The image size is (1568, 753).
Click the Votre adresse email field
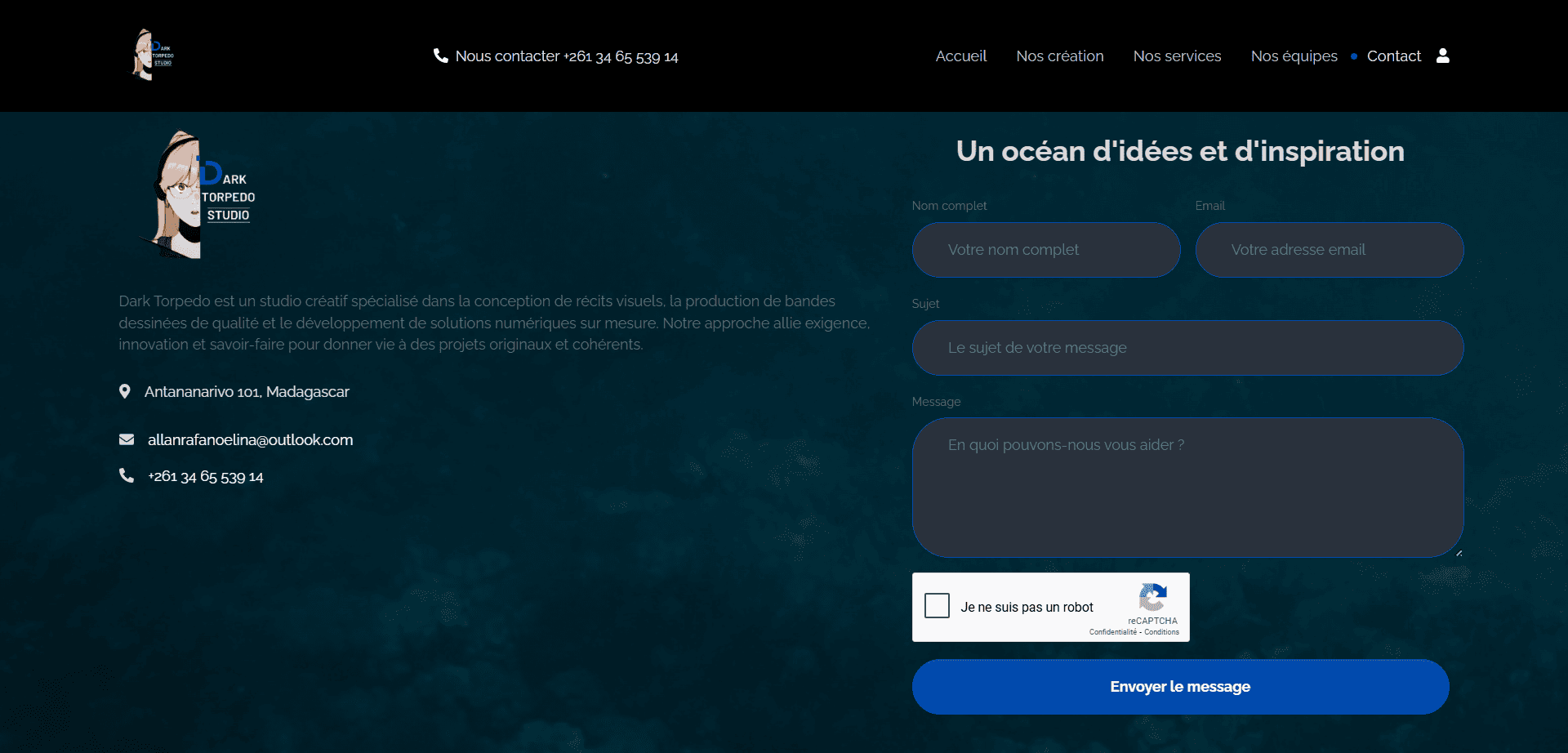click(1330, 250)
